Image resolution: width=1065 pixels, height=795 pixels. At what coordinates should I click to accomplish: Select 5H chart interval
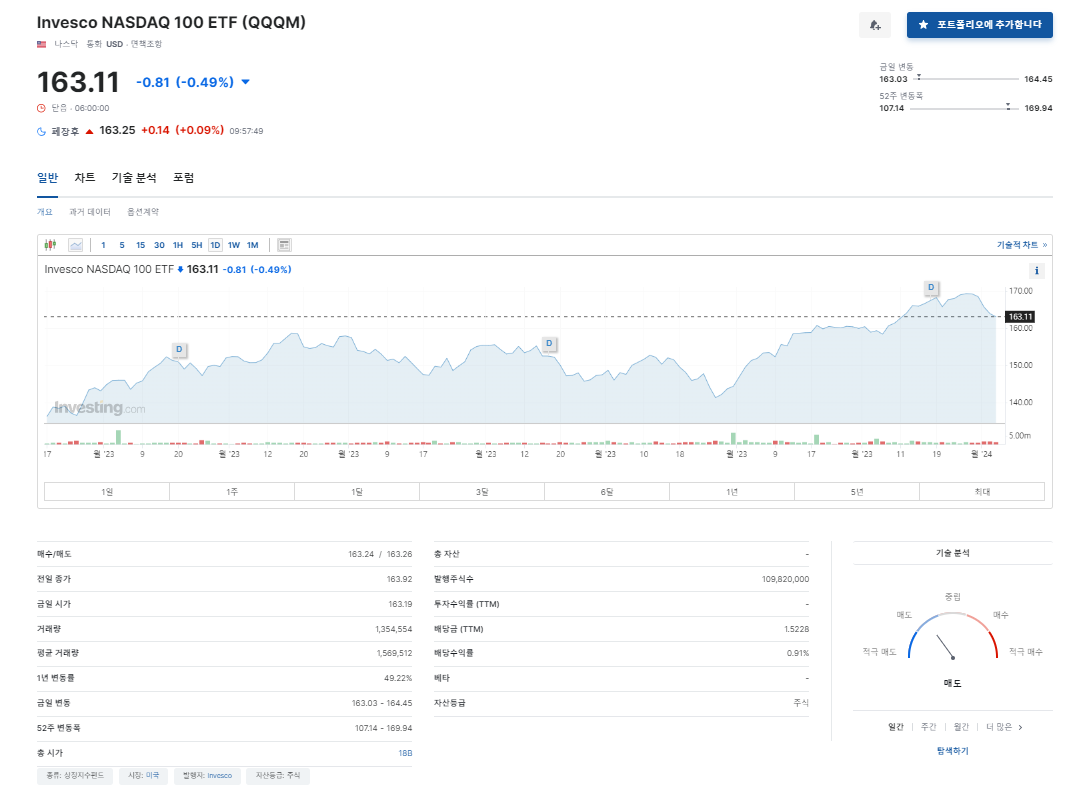(x=197, y=245)
